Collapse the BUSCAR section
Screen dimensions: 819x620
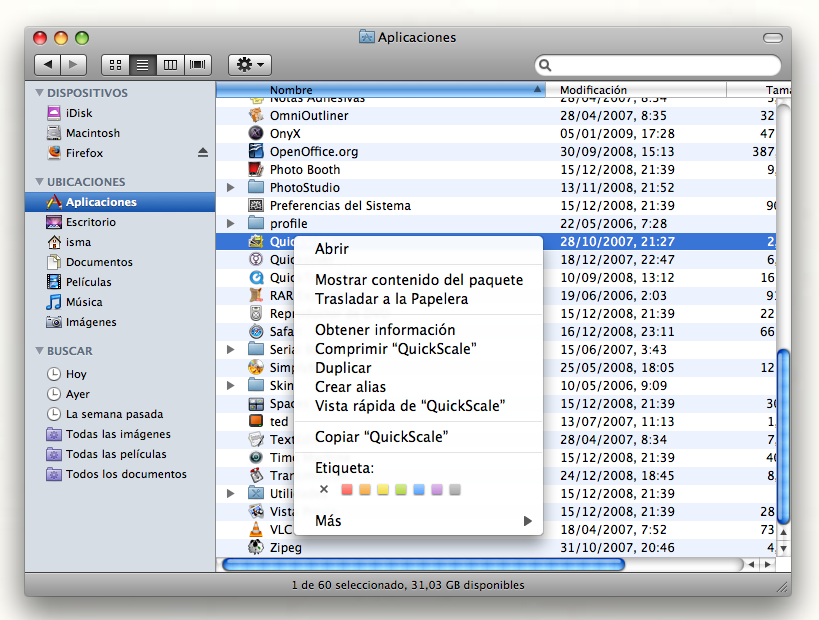(x=40, y=350)
